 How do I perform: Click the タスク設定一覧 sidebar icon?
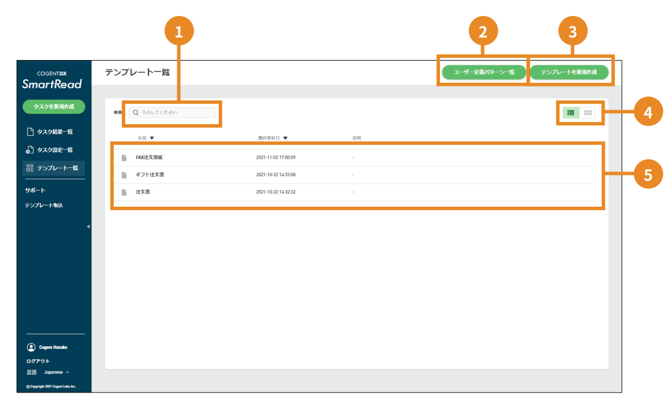click(x=30, y=150)
